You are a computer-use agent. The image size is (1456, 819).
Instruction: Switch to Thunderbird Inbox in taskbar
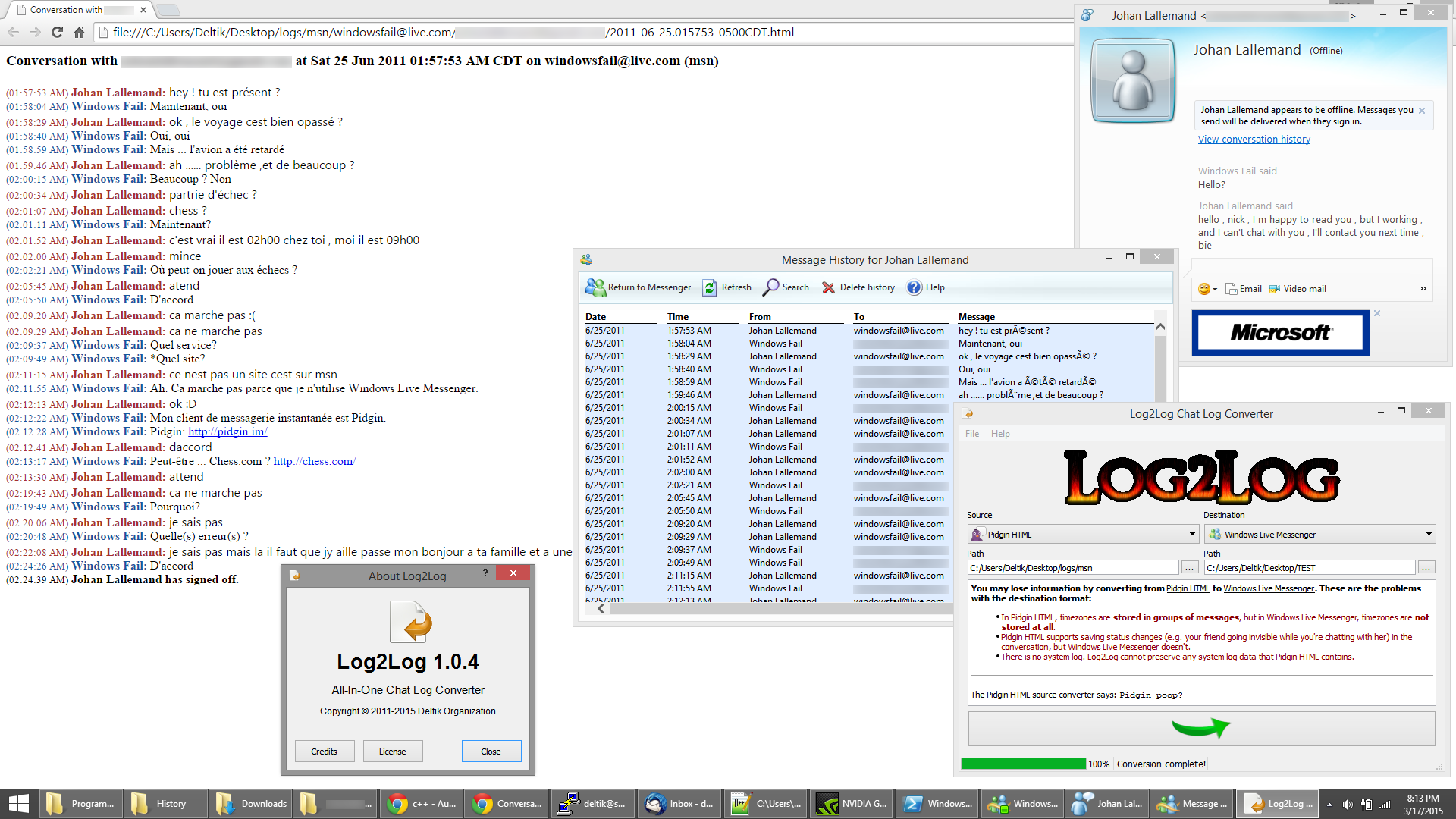[x=680, y=804]
